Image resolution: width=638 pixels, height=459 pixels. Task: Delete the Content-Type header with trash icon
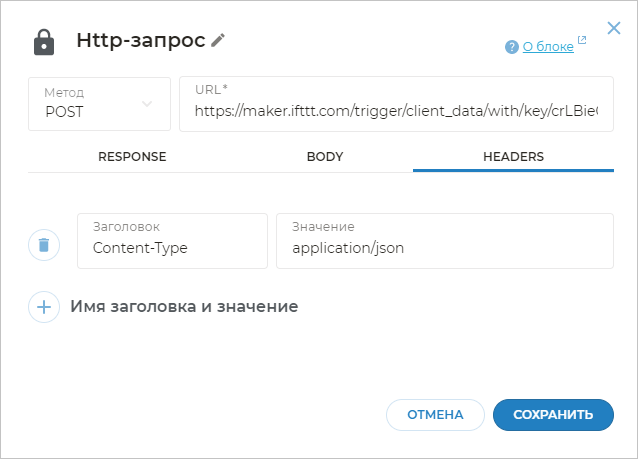click(44, 244)
